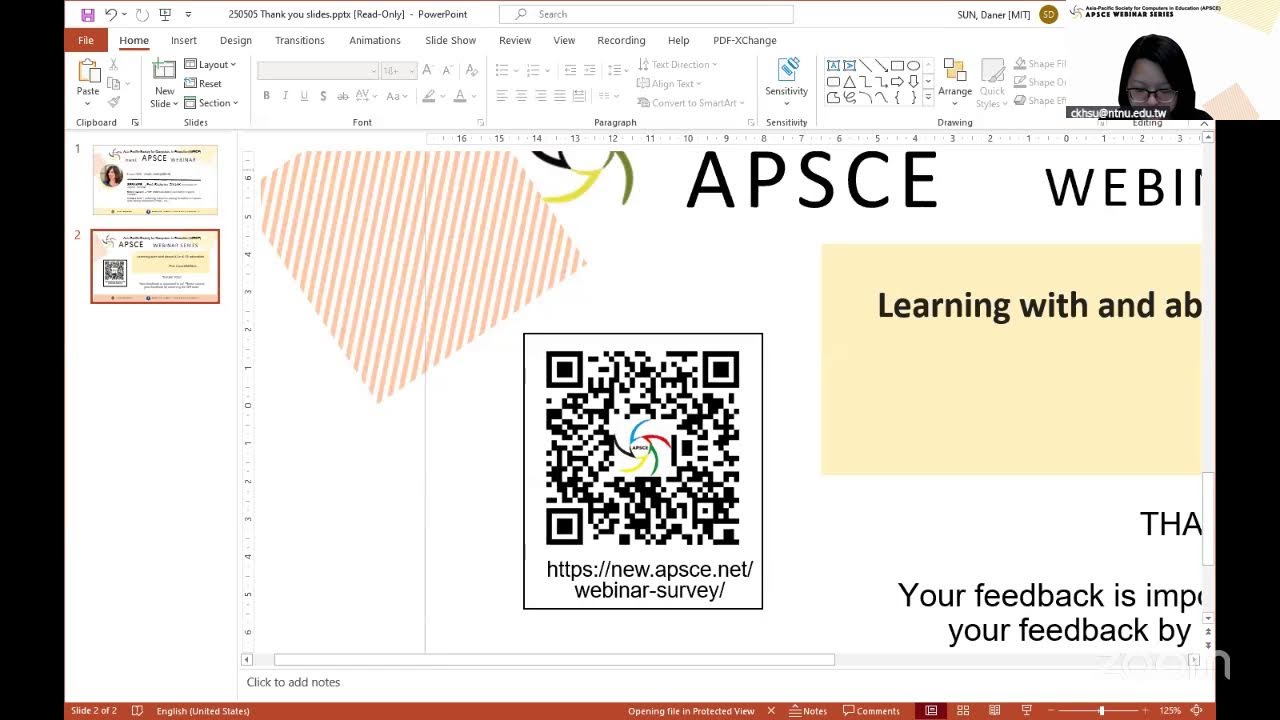Toggle Align Right paragraph

click(541, 96)
